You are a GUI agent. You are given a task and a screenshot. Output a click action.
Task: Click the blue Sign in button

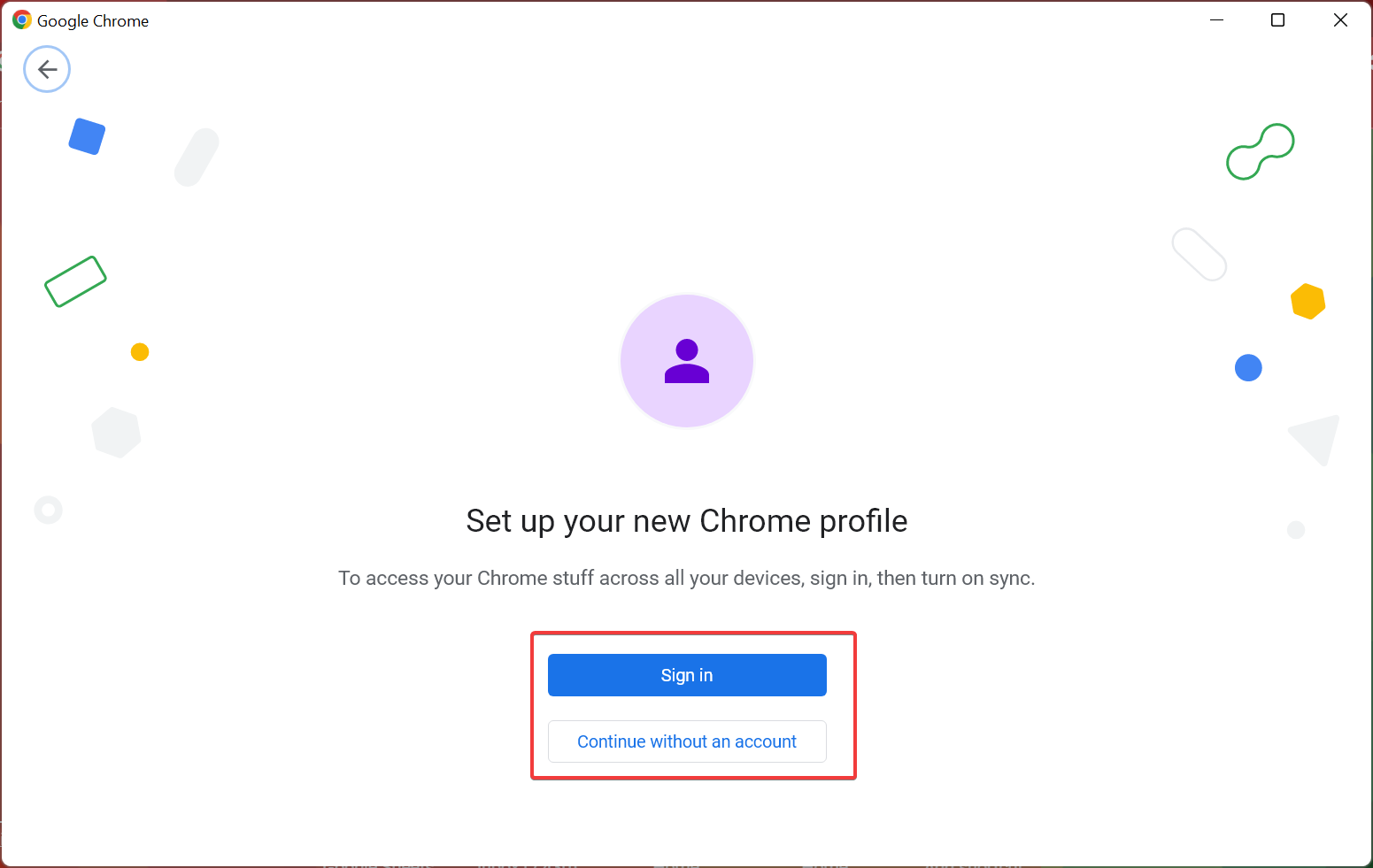point(687,675)
